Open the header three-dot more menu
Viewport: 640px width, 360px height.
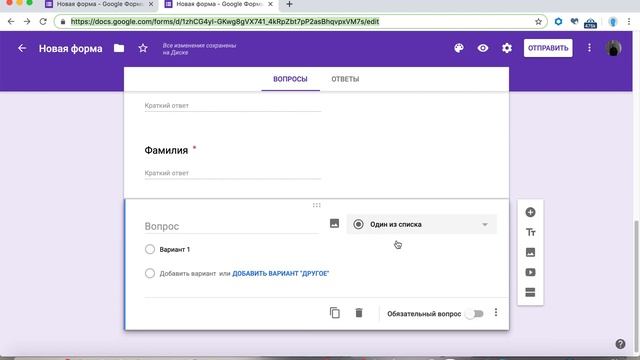pos(589,48)
